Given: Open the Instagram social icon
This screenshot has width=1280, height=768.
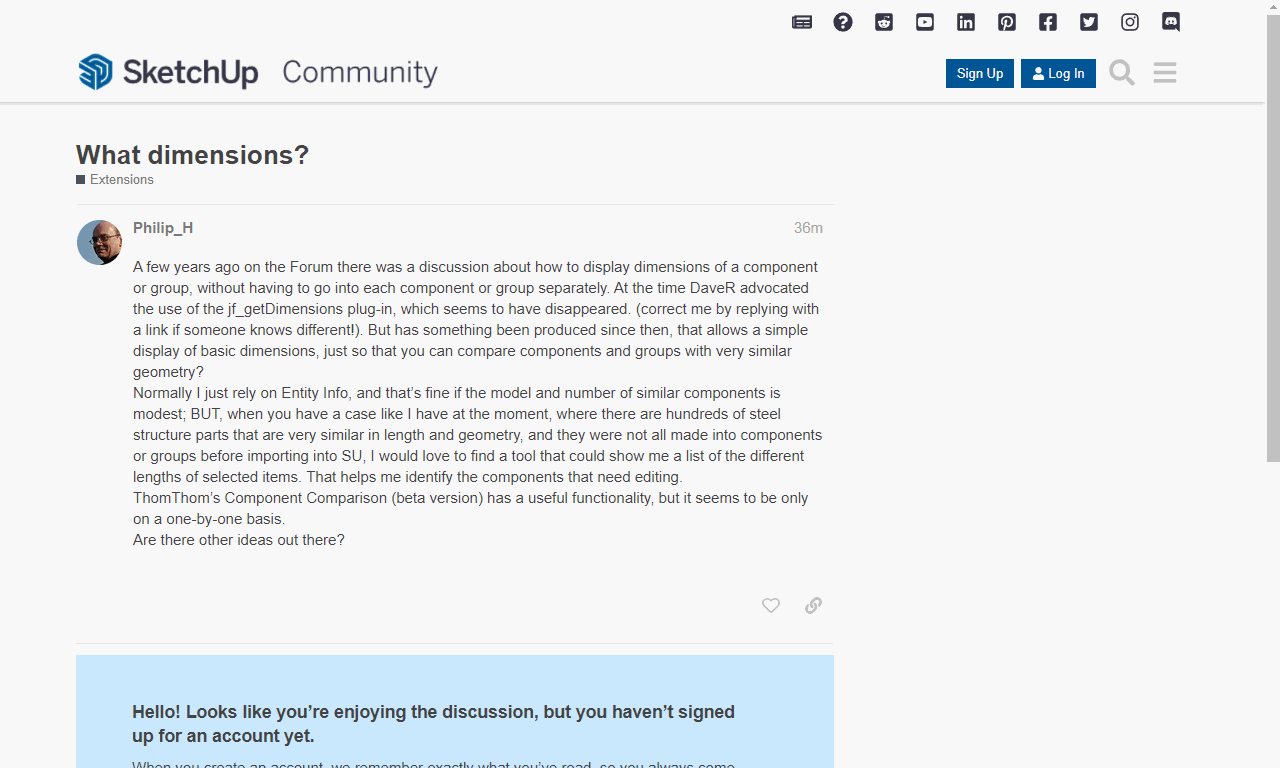Looking at the screenshot, I should pos(1130,22).
